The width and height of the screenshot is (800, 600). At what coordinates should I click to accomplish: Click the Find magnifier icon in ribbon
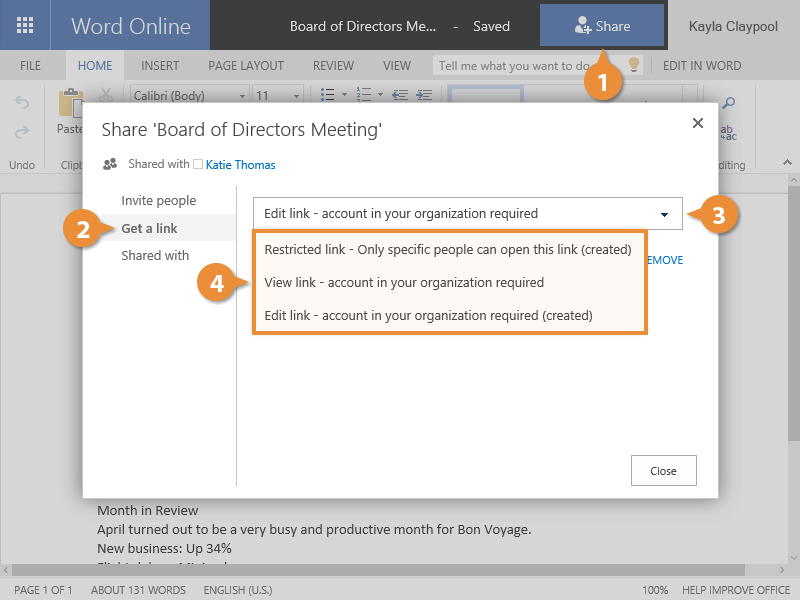[x=729, y=103]
